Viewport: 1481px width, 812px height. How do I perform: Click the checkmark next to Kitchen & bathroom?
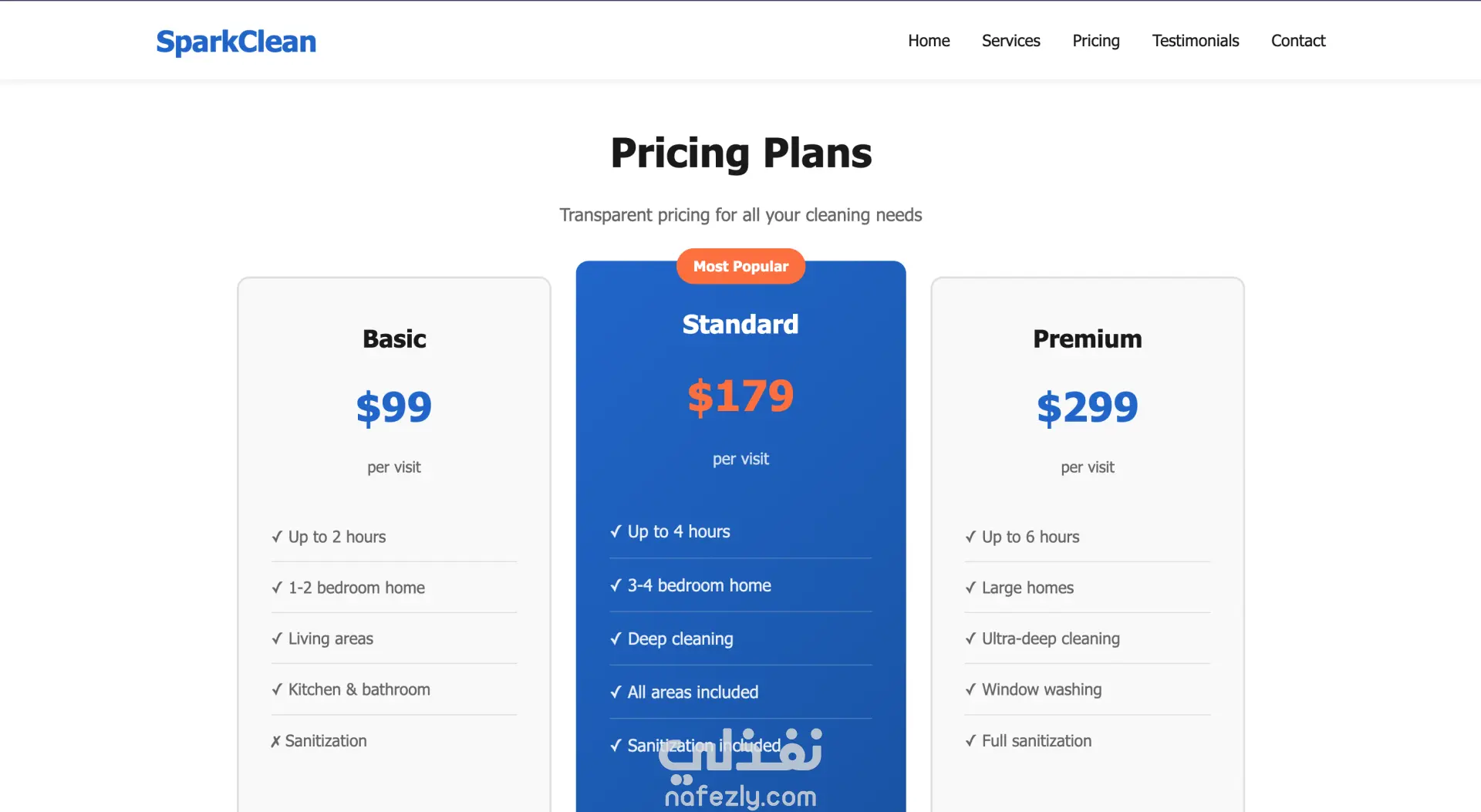point(277,689)
